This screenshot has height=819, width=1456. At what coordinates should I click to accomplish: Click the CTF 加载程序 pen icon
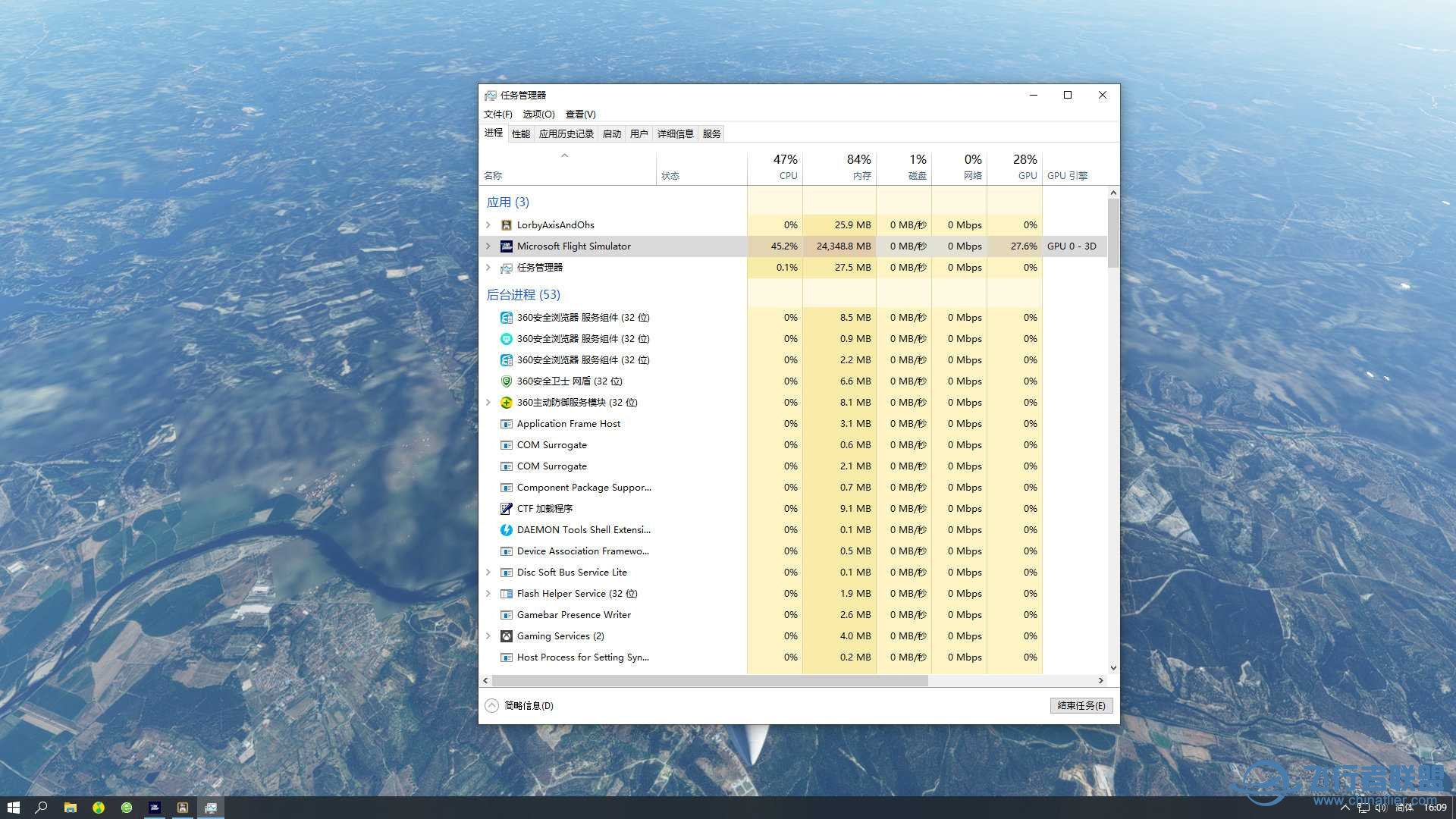point(507,509)
